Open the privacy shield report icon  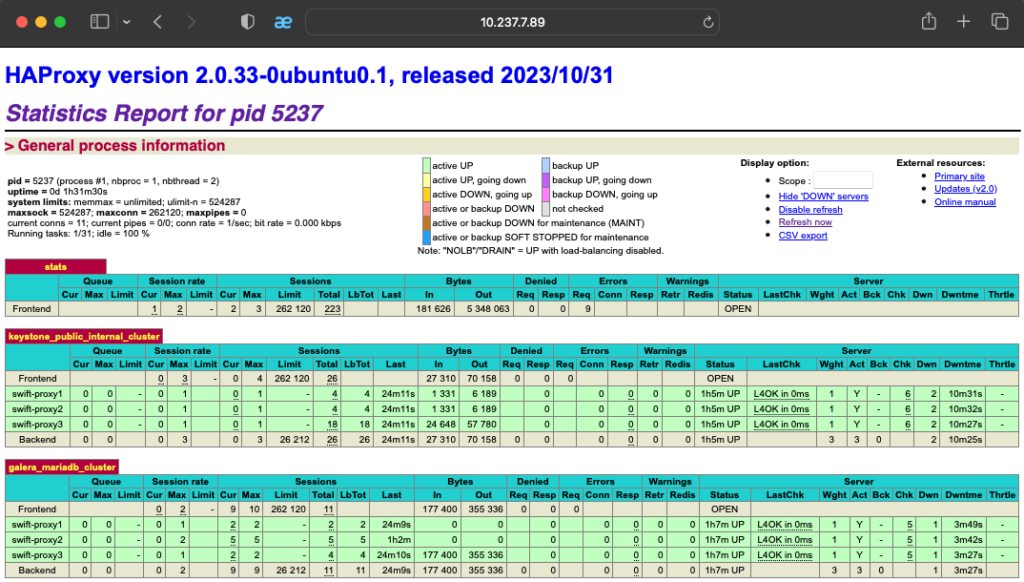[x=248, y=22]
